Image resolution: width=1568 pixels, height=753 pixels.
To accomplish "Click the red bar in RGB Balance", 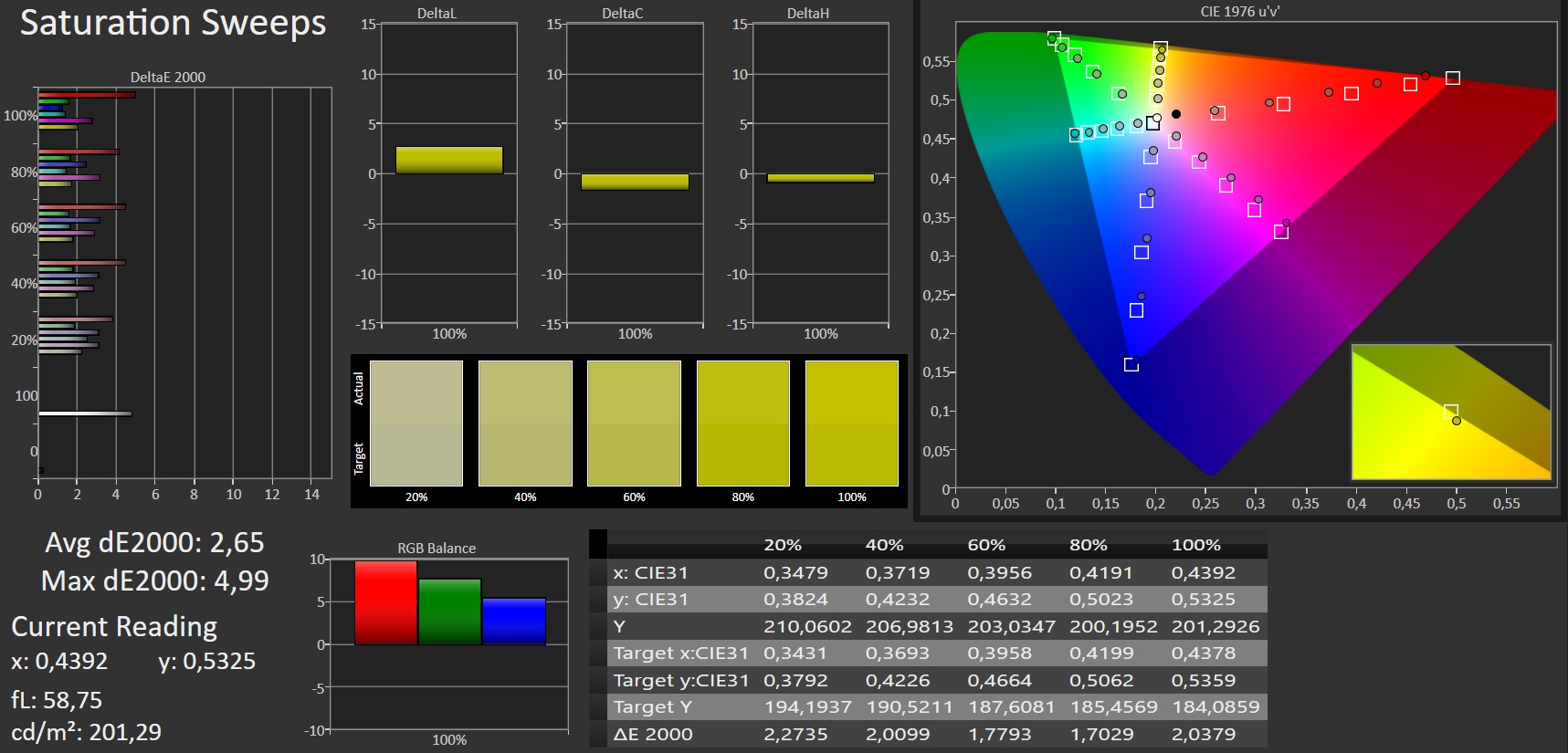I will 385,602.
